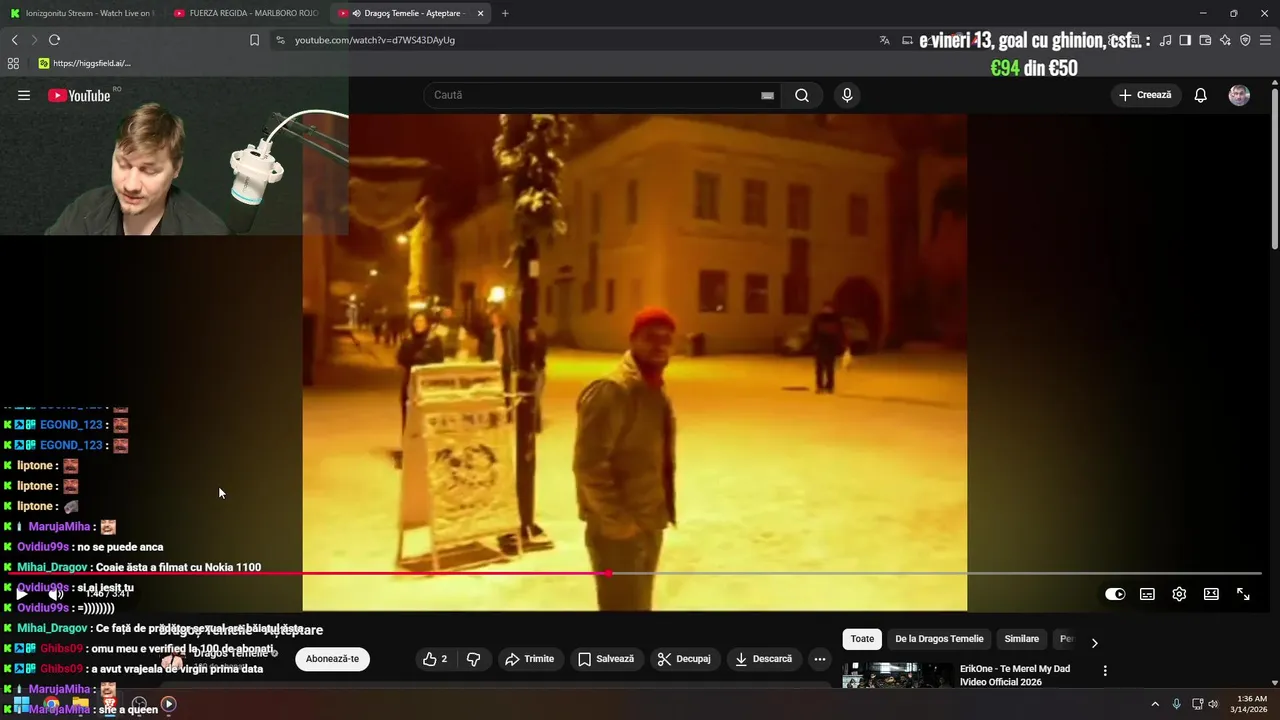Switch to theater mode in player
This screenshot has width=1280, height=720.
click(1211, 594)
